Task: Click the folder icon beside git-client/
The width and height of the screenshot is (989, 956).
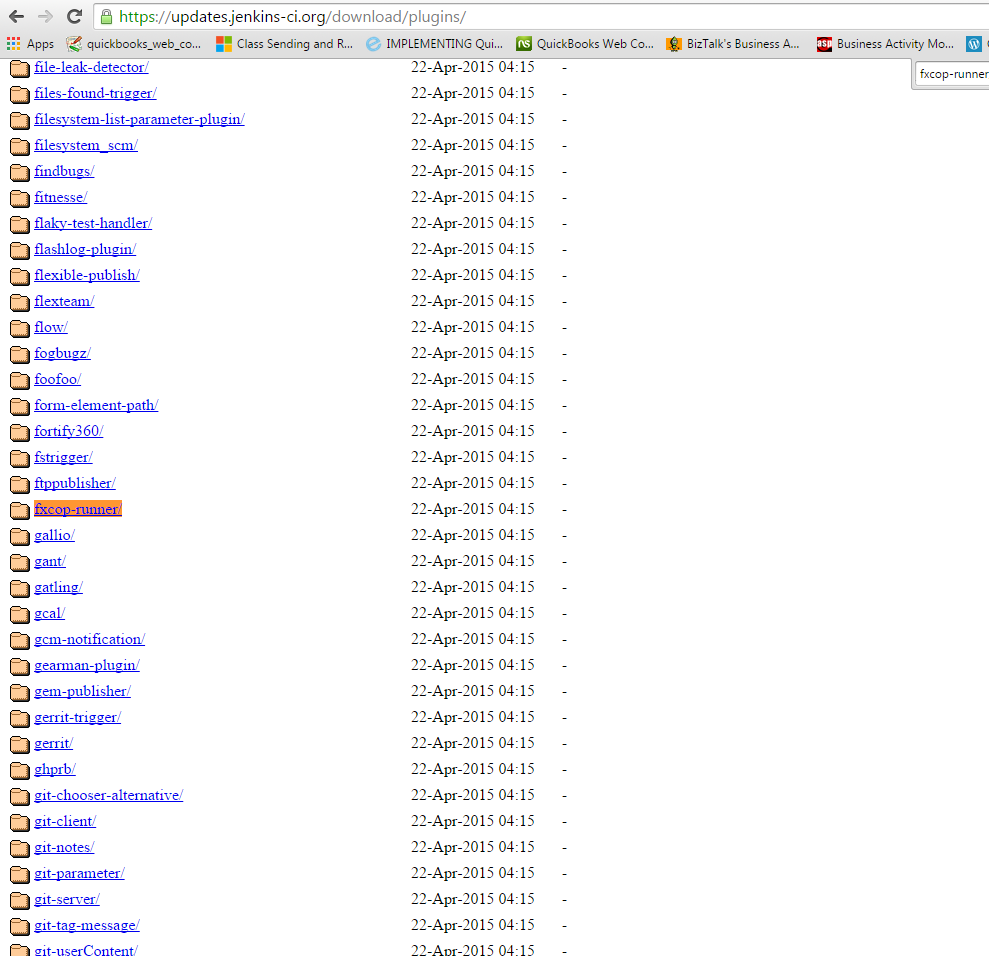Action: pyautogui.click(x=20, y=822)
